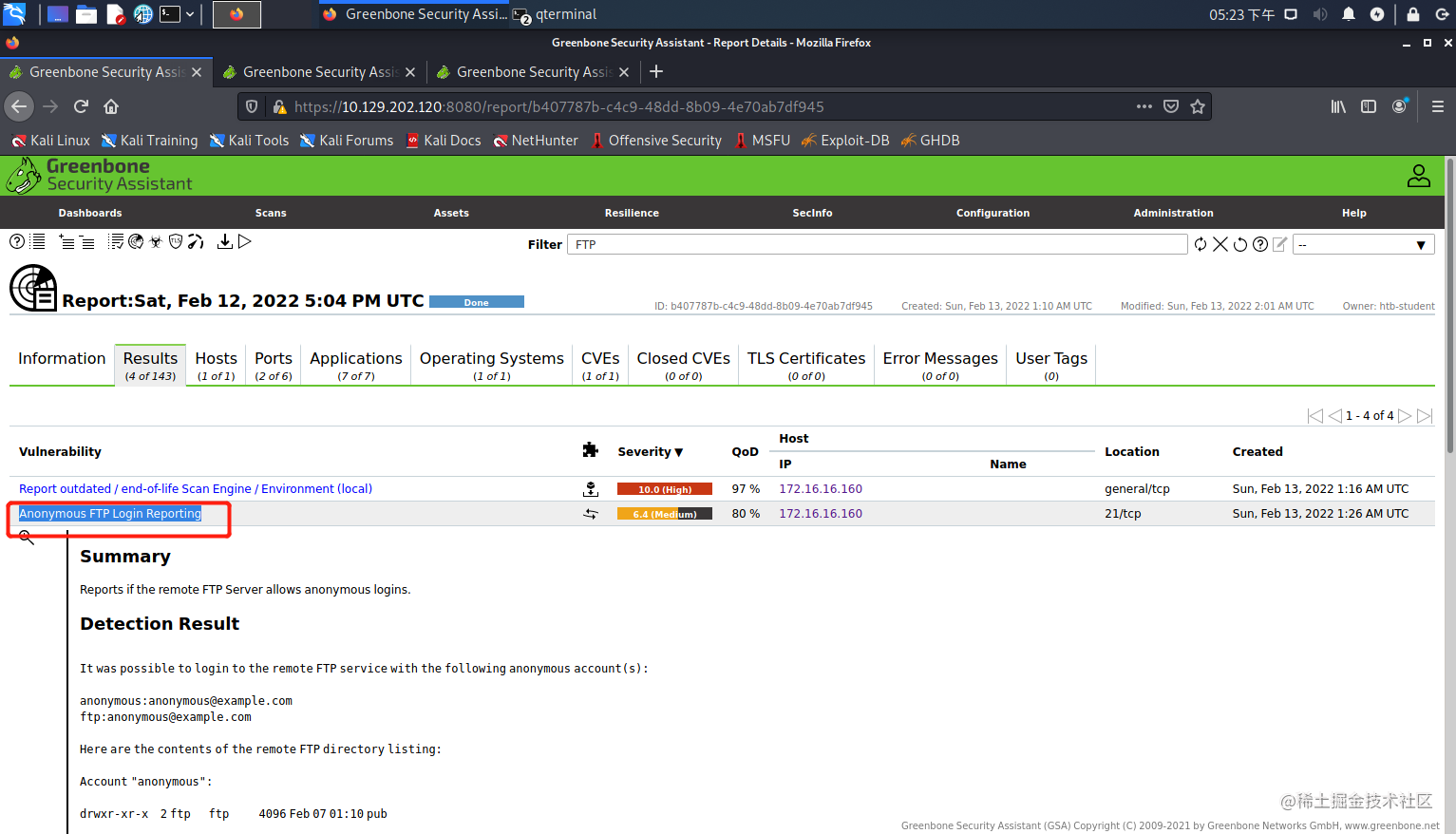Switch to the Applications tab
This screenshot has width=1456, height=834.
click(x=356, y=365)
